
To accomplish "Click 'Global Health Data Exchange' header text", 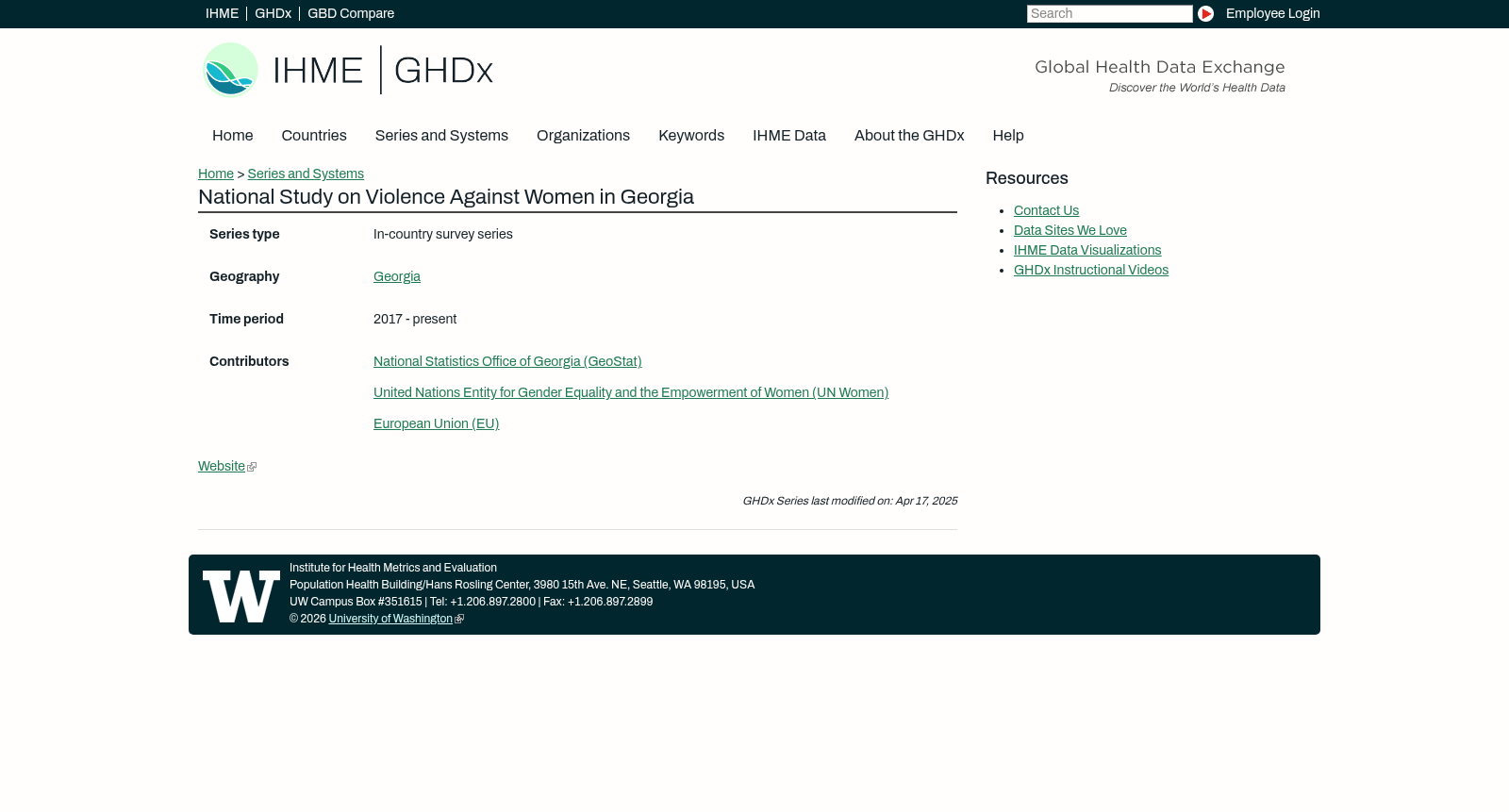I will 1160,68.
